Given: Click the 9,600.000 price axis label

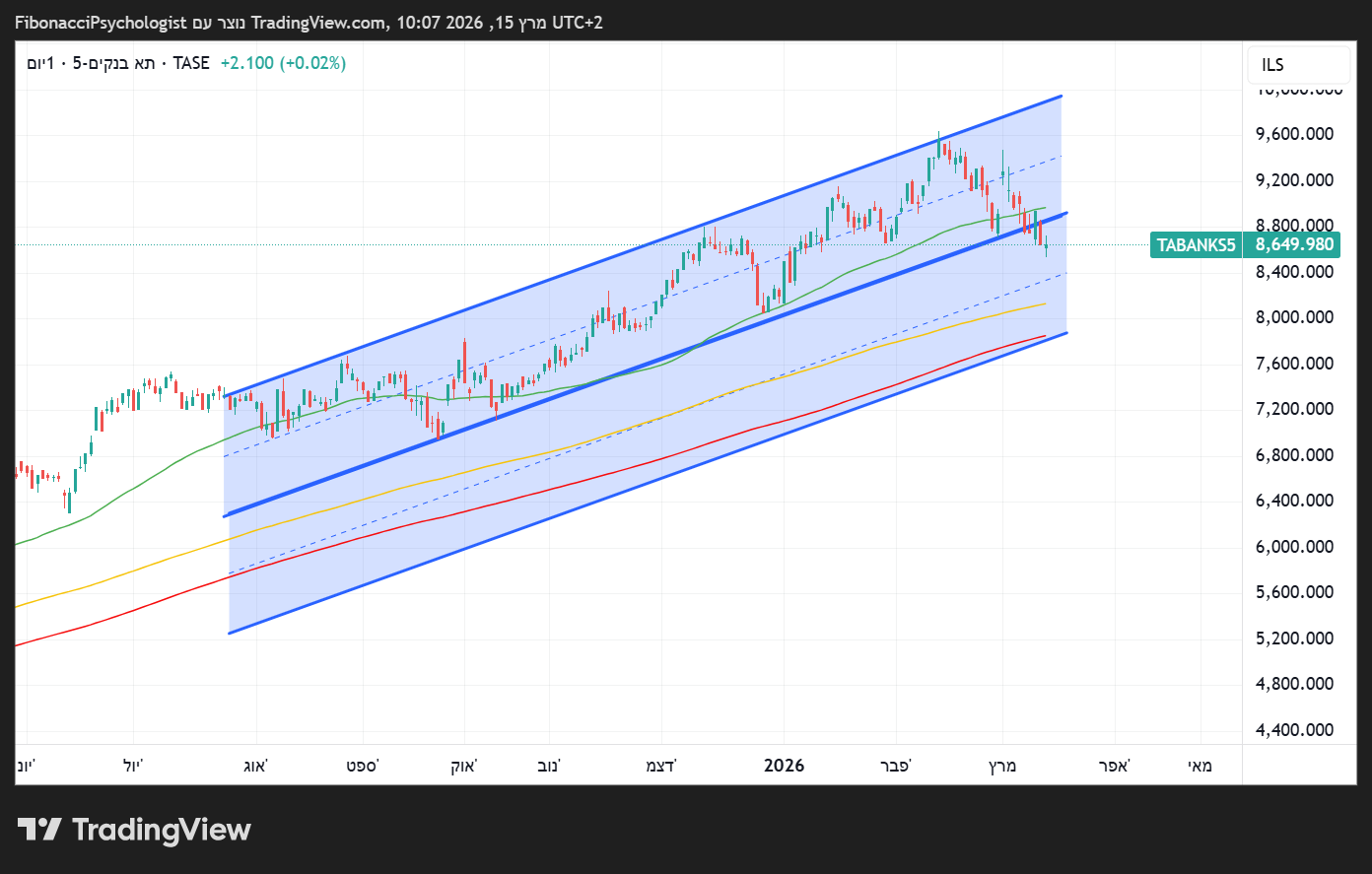Looking at the screenshot, I should pyautogui.click(x=1294, y=134).
